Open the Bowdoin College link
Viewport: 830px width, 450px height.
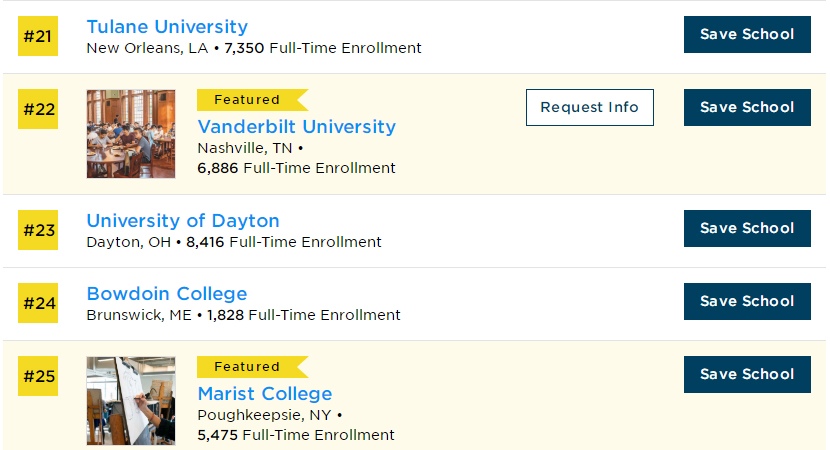point(167,294)
